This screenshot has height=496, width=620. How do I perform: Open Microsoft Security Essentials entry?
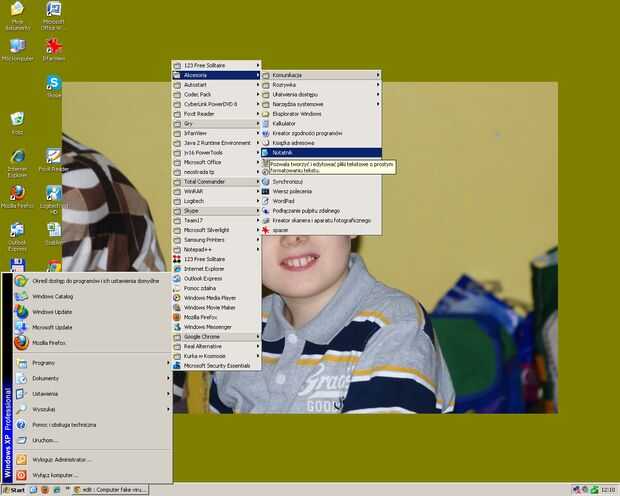217,366
